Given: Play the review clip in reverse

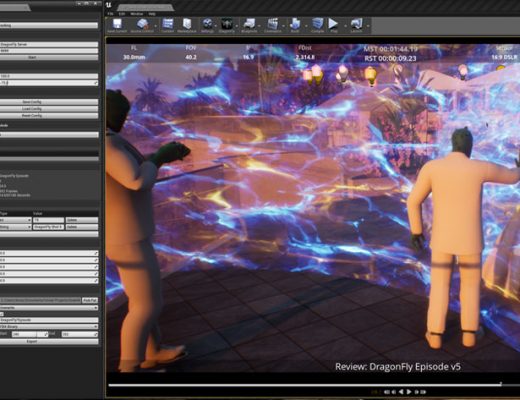Looking at the screenshot, I should 401,392.
